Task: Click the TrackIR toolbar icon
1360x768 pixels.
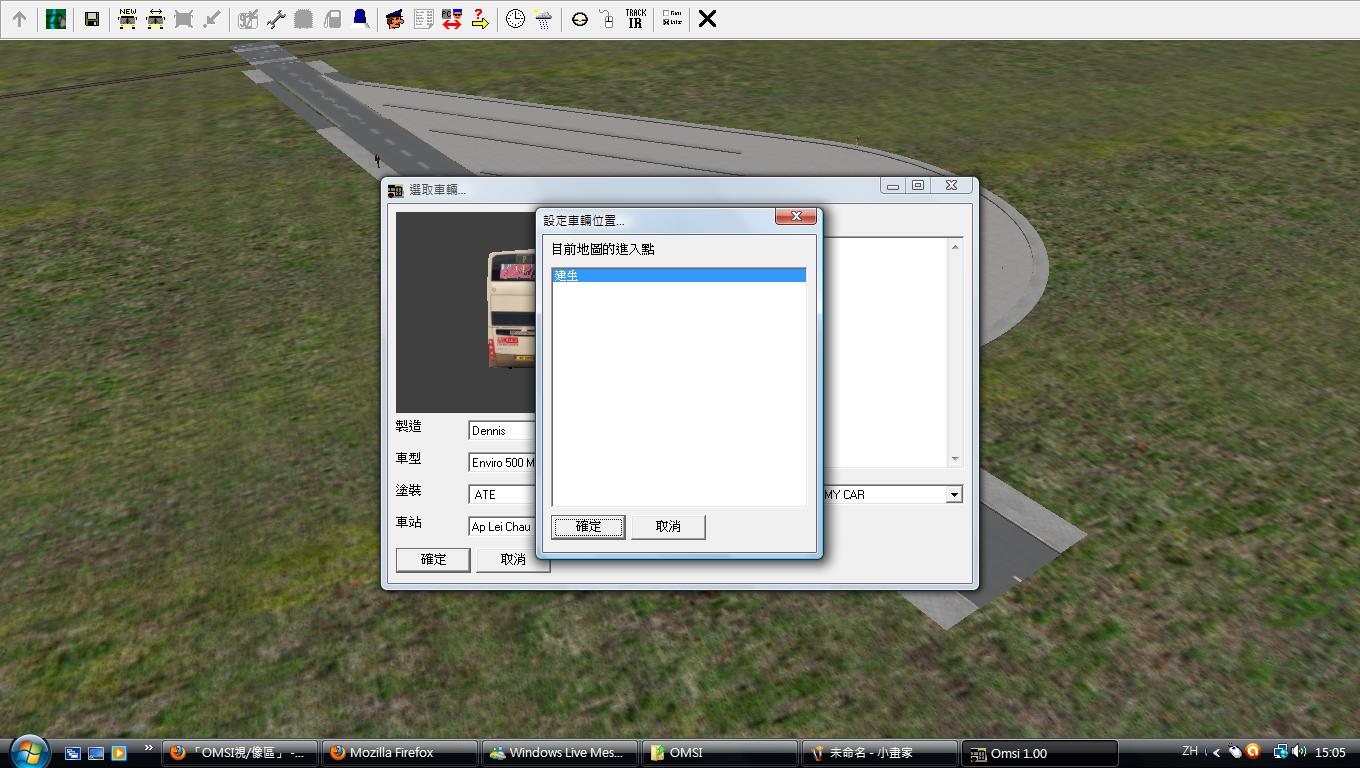Action: [635, 19]
